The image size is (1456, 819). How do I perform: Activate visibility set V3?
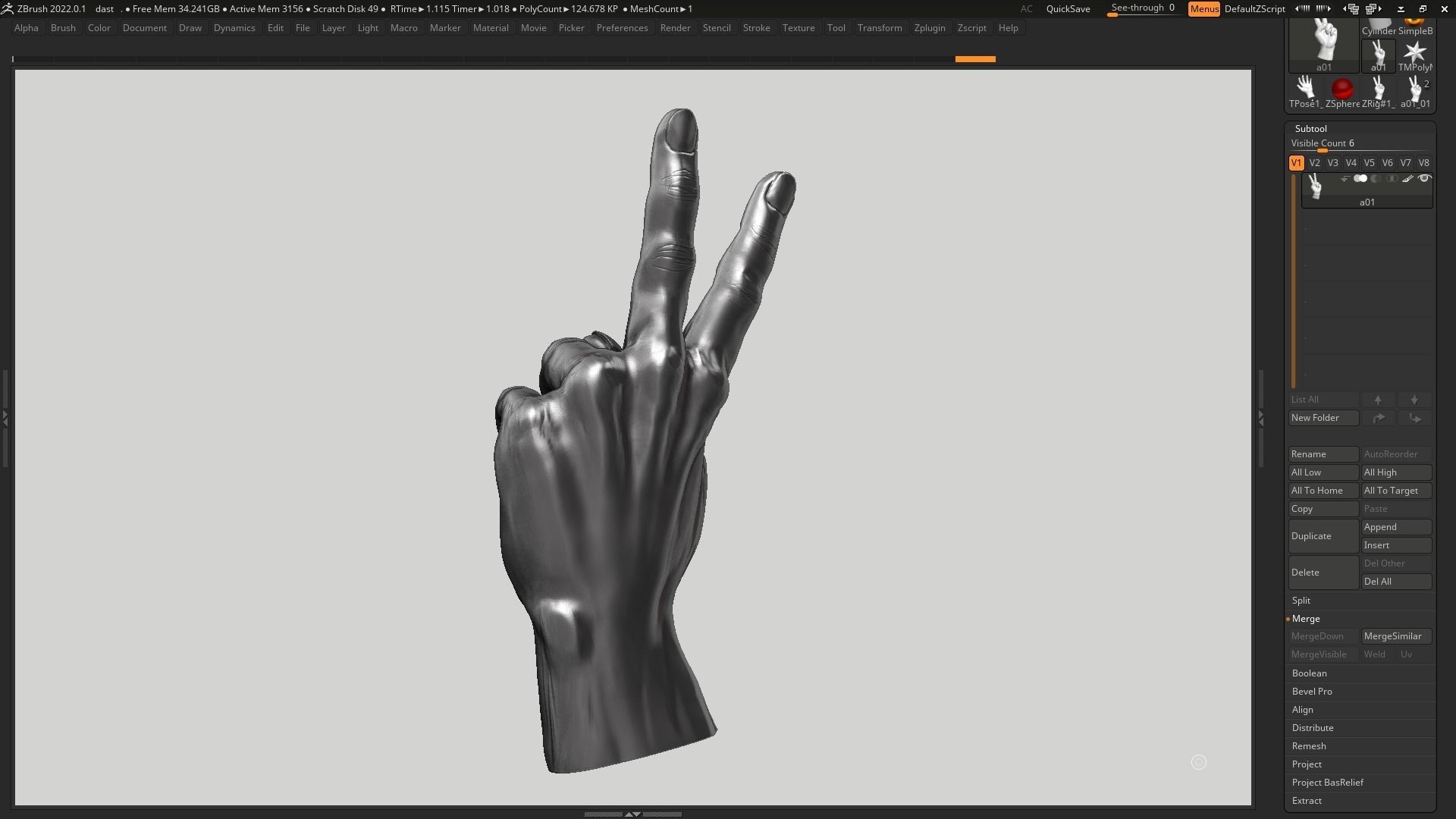(1332, 163)
